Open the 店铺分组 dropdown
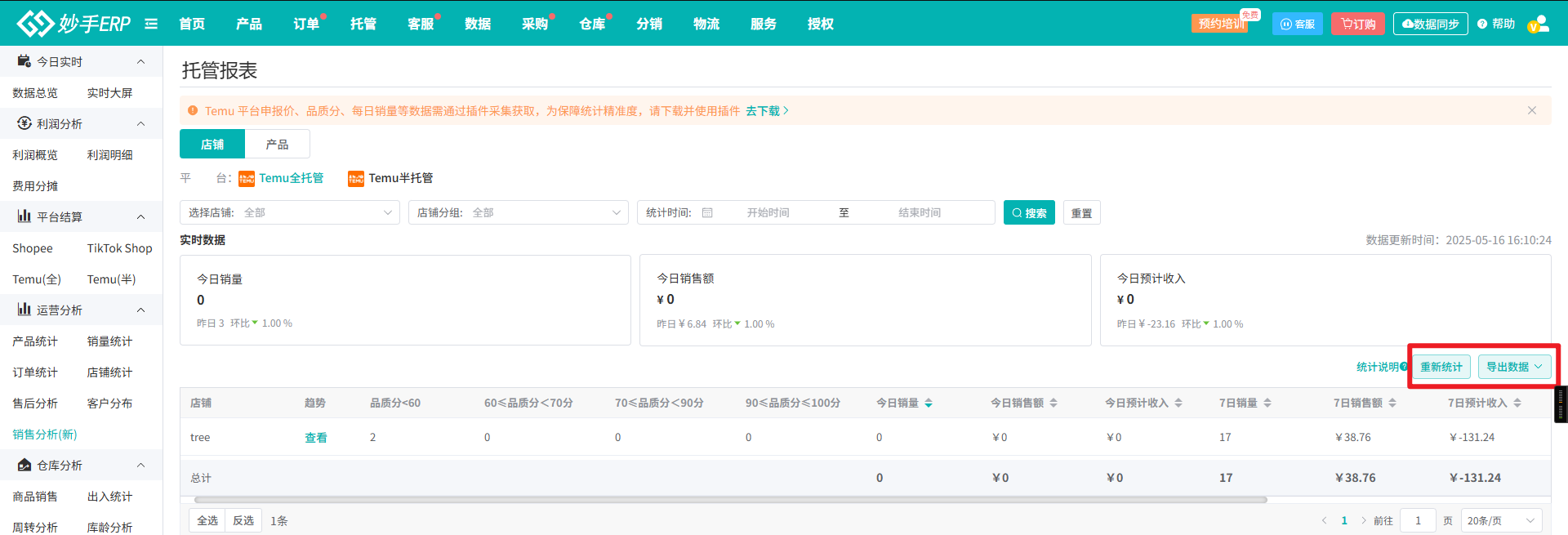This screenshot has height=535, width=1568. pos(519,212)
